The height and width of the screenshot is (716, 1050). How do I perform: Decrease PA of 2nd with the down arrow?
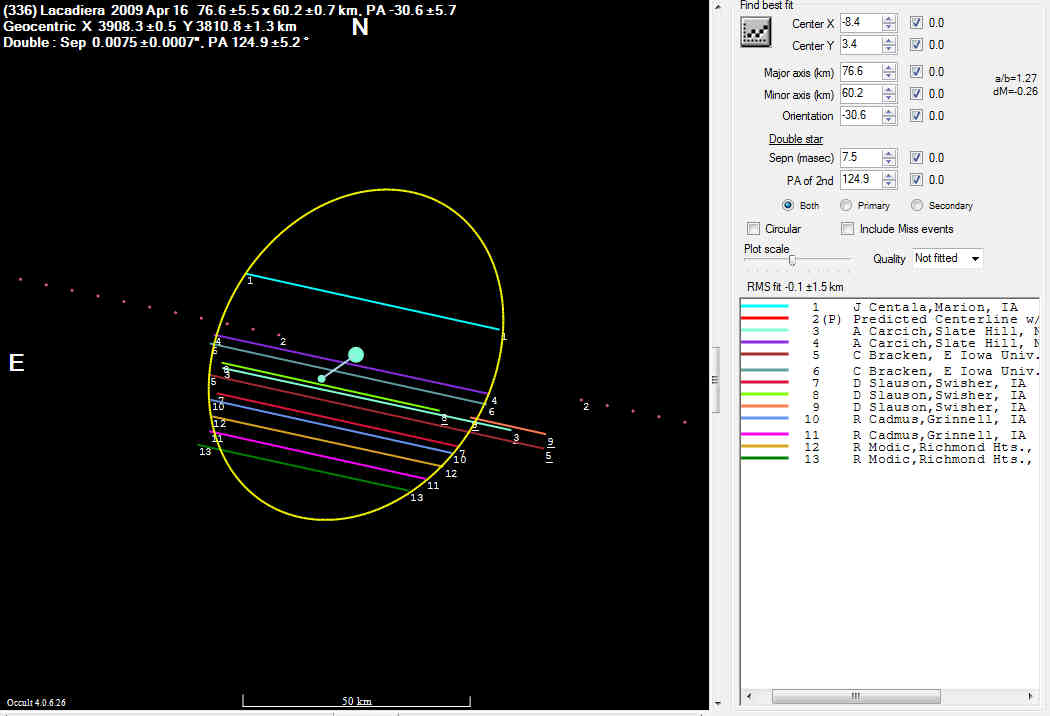(889, 184)
